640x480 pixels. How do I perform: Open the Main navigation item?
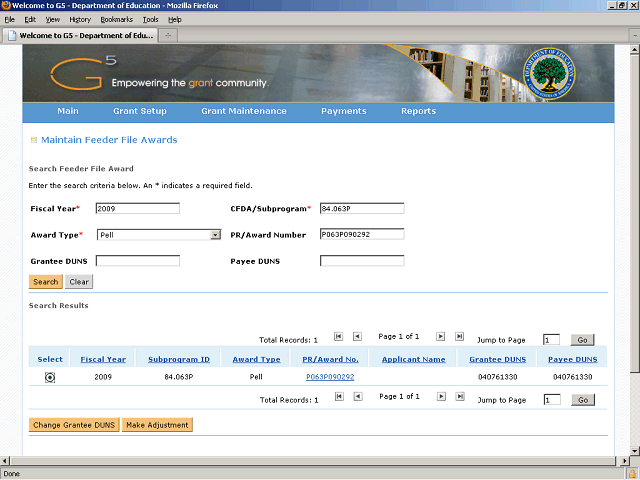(x=68, y=111)
